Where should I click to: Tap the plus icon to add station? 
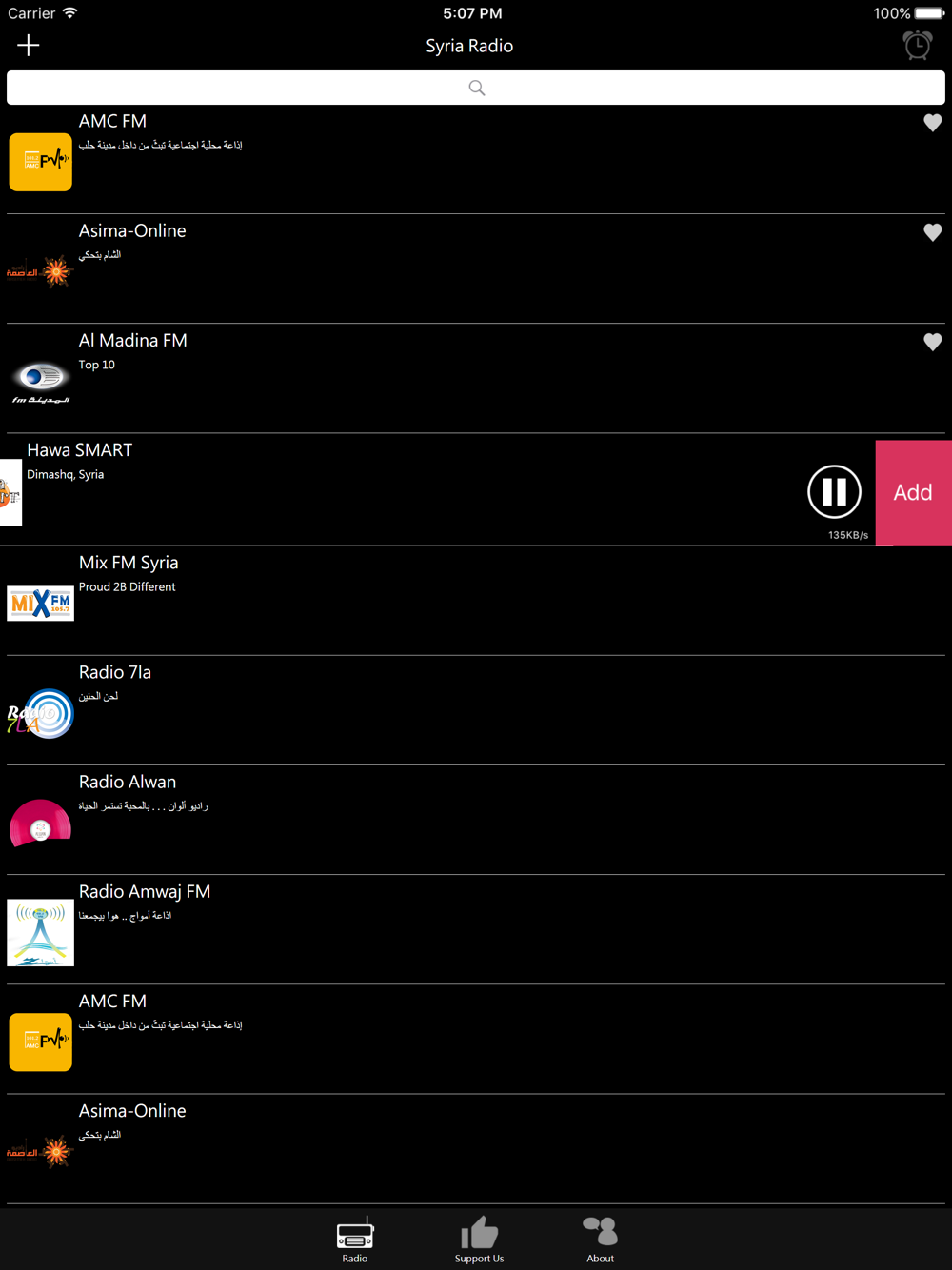coord(29,45)
